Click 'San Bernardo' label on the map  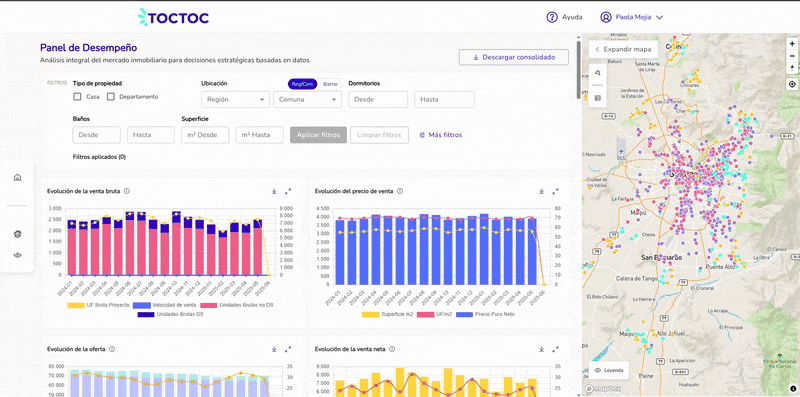tap(661, 258)
